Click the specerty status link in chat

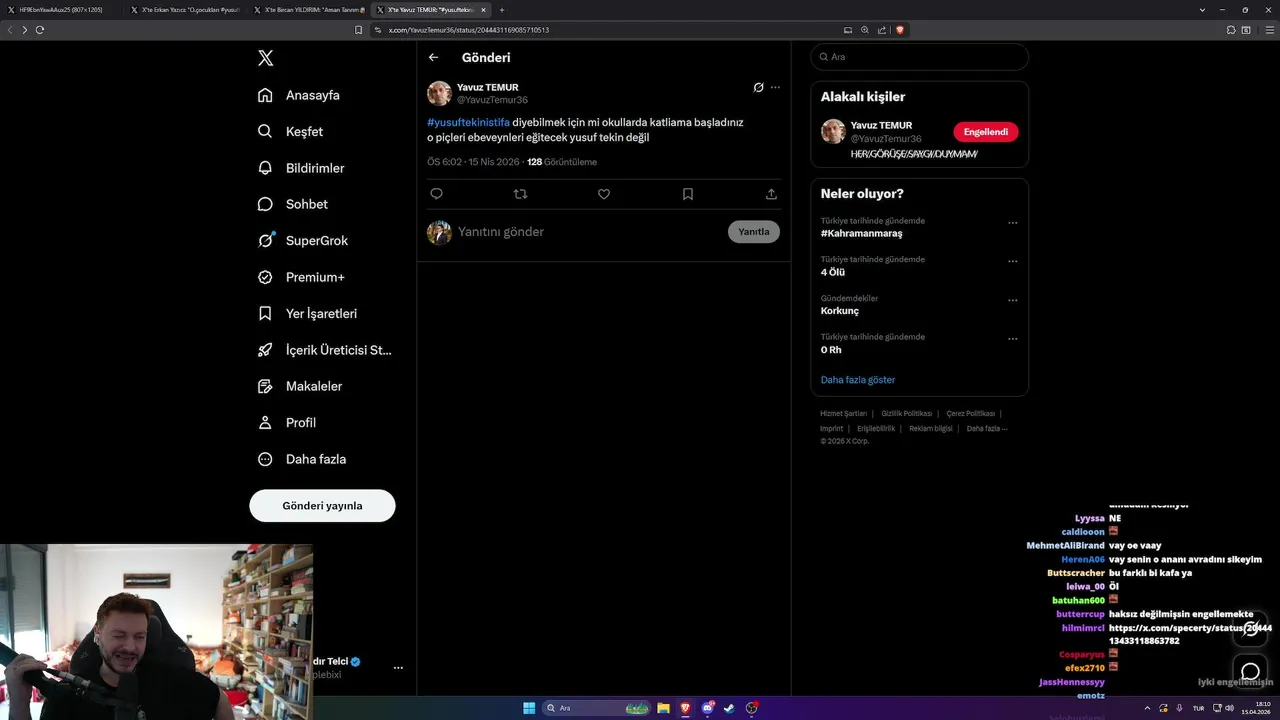1190,634
